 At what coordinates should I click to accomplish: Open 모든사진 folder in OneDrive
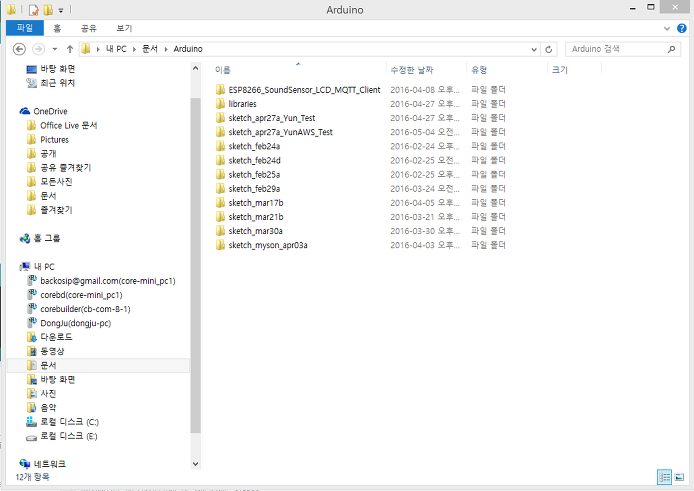[56, 182]
